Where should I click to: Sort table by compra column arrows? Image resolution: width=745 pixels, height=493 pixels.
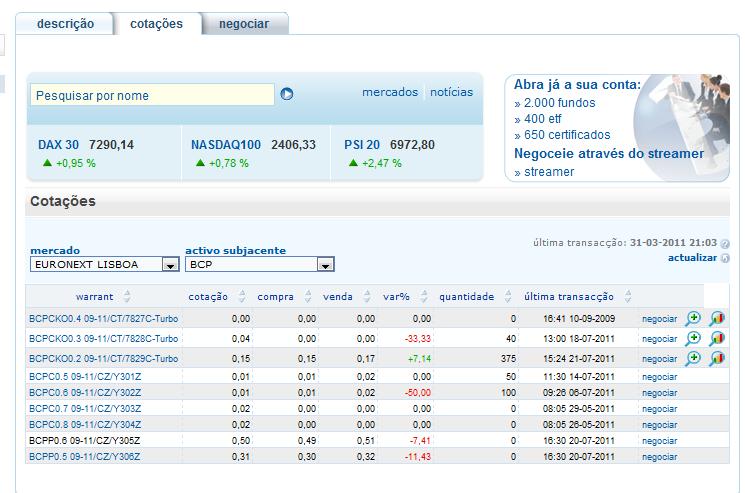point(308,296)
